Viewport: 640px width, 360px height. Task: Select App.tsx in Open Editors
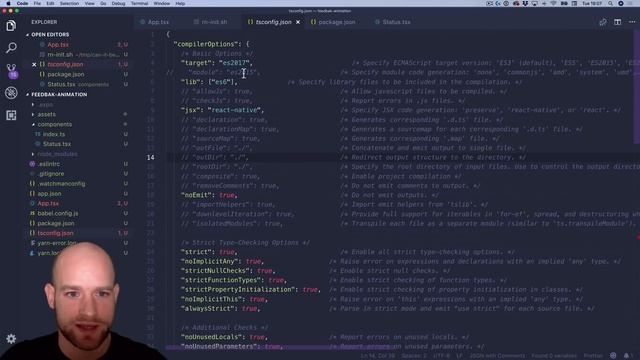(58, 45)
